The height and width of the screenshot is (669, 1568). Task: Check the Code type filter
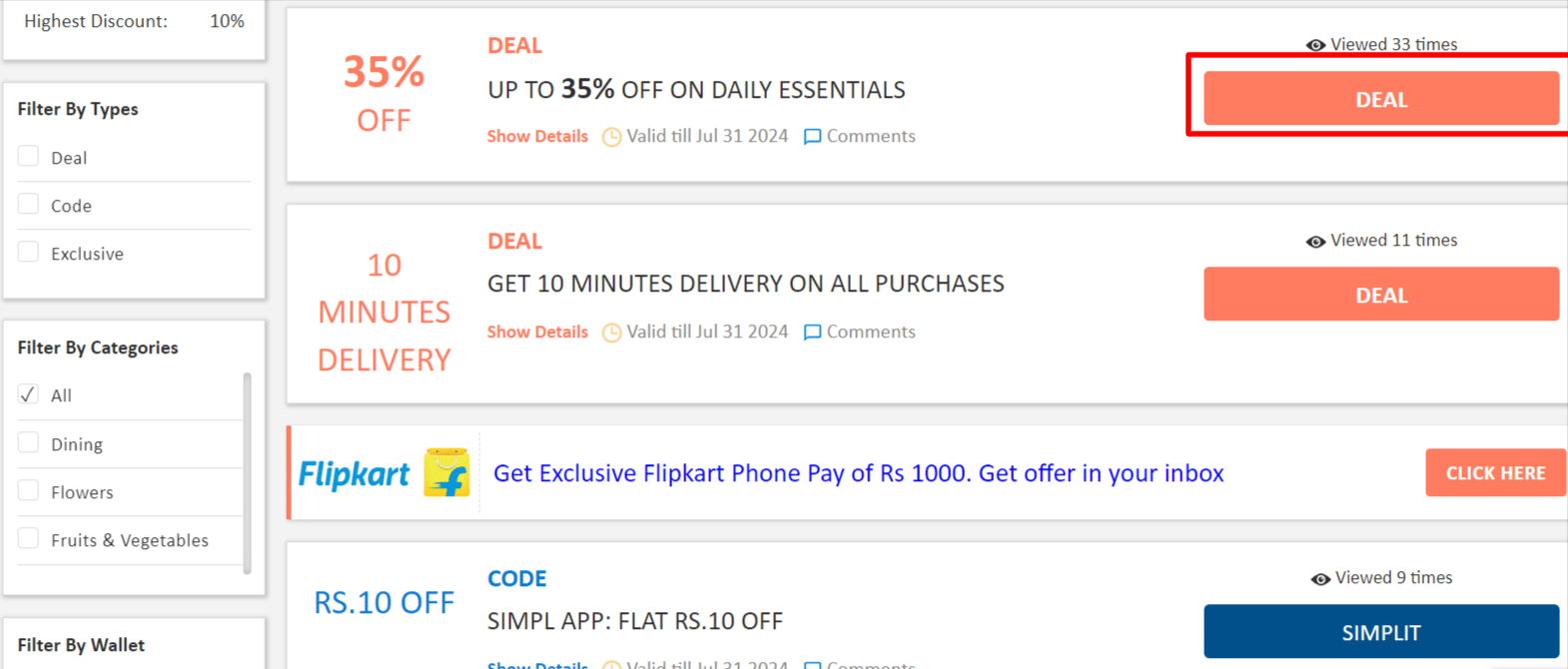coord(29,205)
